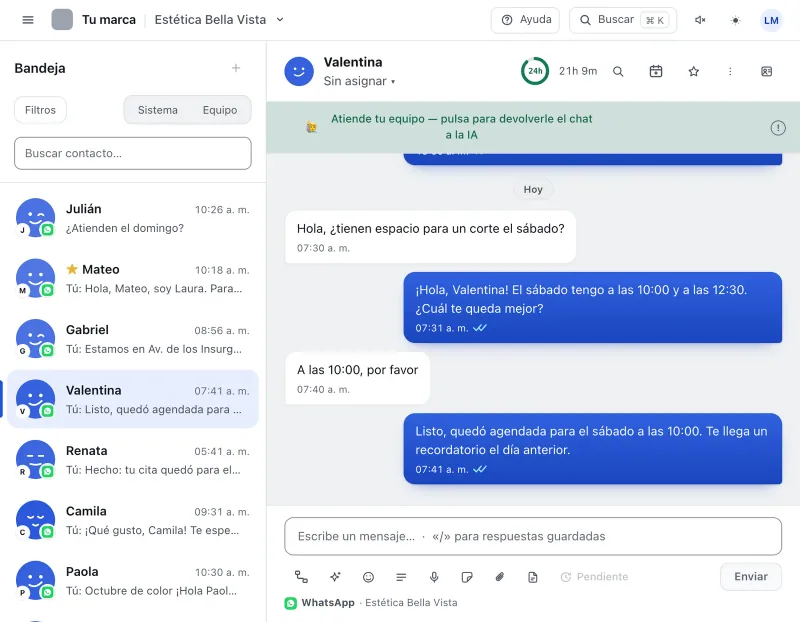Focus the Buscar contacto search field
This screenshot has width=800, height=622.
pos(133,153)
